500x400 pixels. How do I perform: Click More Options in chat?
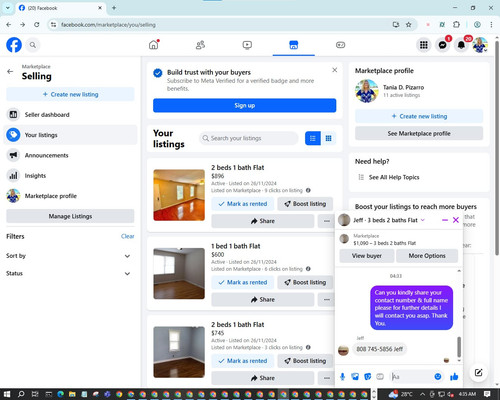(427, 256)
